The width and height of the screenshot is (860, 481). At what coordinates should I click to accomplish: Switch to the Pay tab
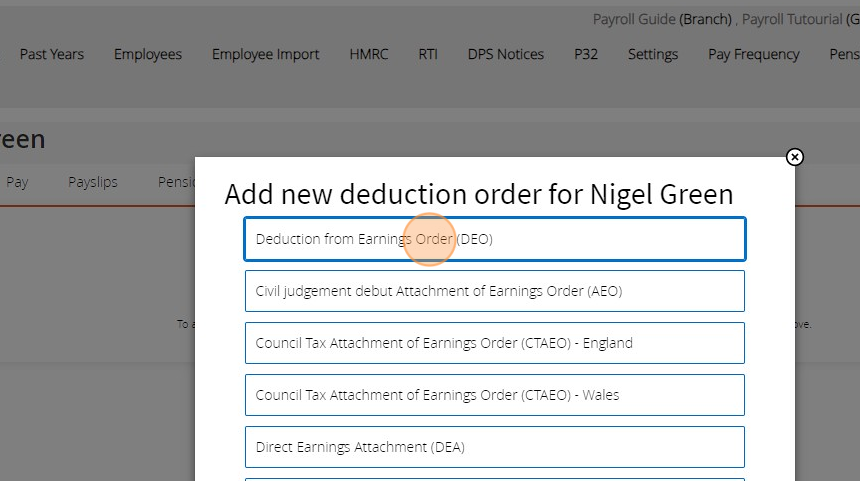click(17, 182)
